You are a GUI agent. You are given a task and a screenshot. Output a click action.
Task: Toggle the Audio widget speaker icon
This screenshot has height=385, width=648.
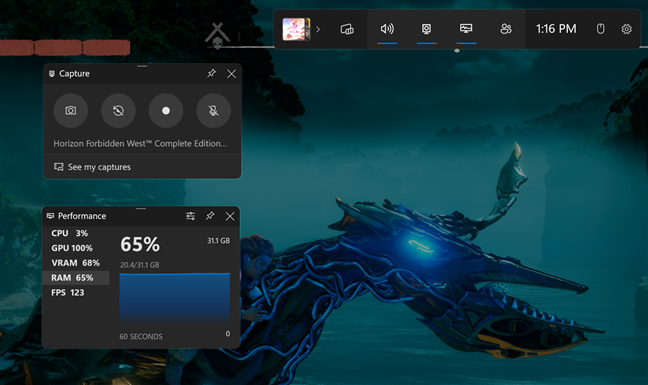tap(387, 29)
